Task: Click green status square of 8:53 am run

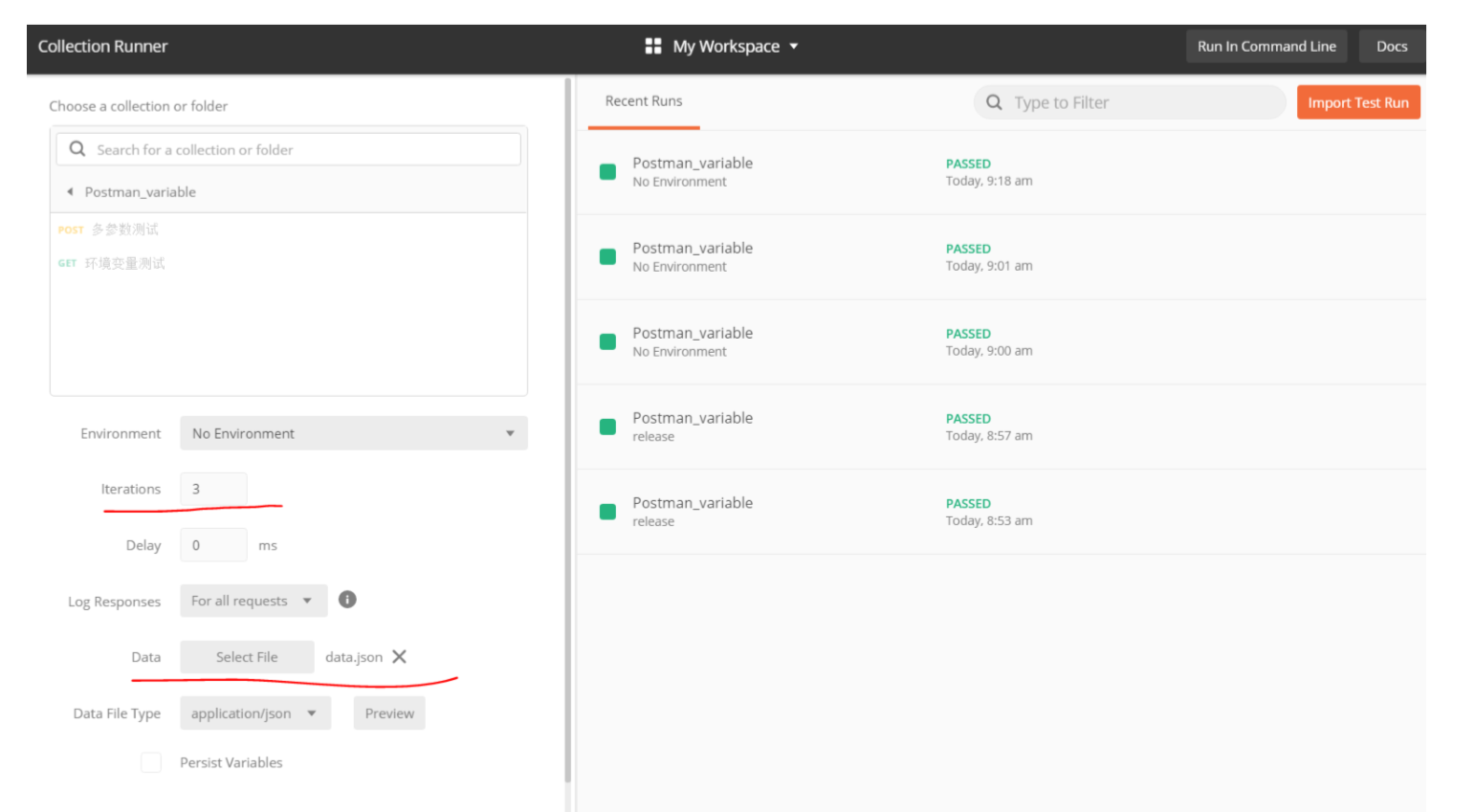Action: coord(607,512)
